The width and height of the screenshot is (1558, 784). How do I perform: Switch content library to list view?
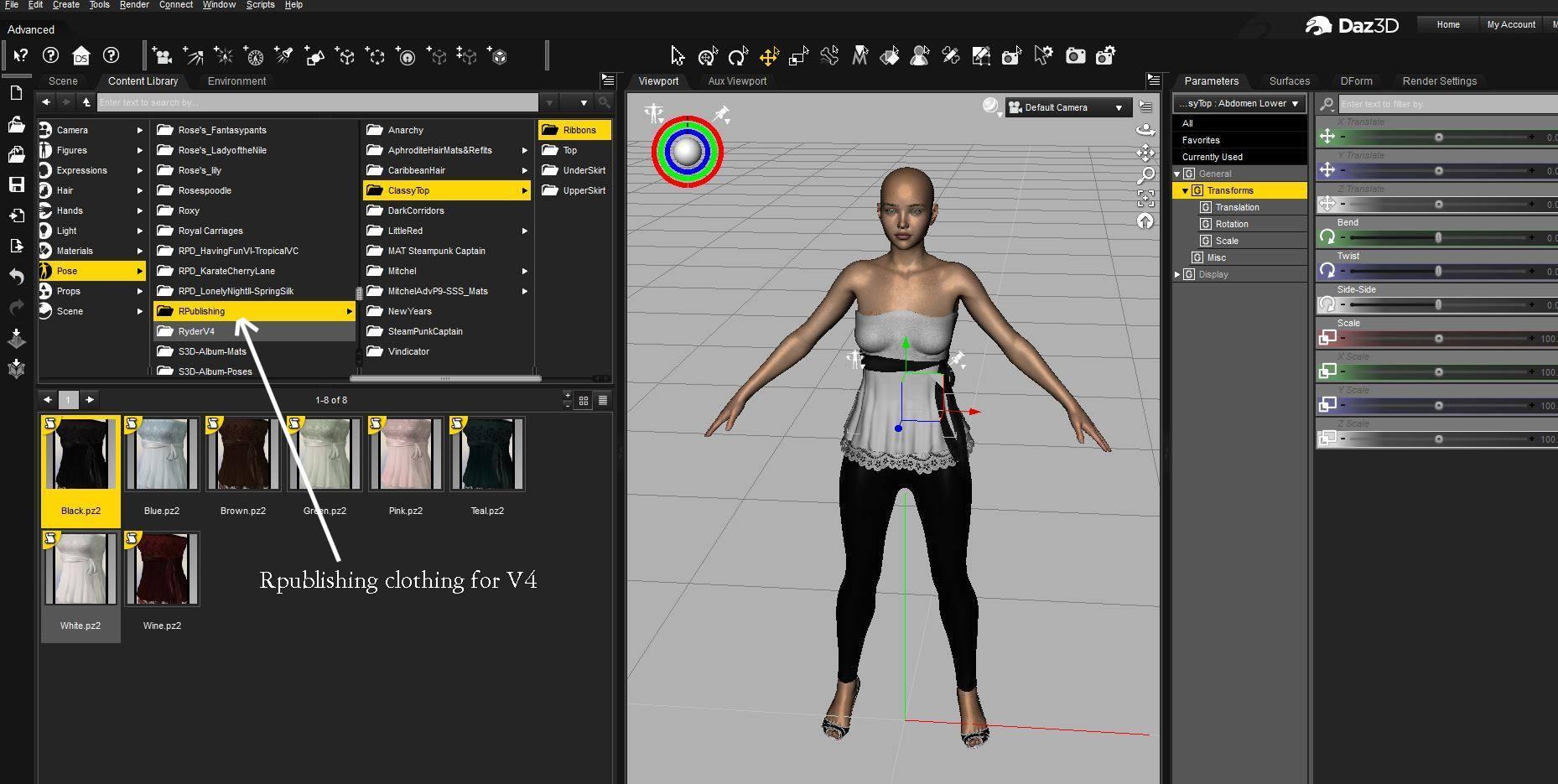pyautogui.click(x=603, y=401)
